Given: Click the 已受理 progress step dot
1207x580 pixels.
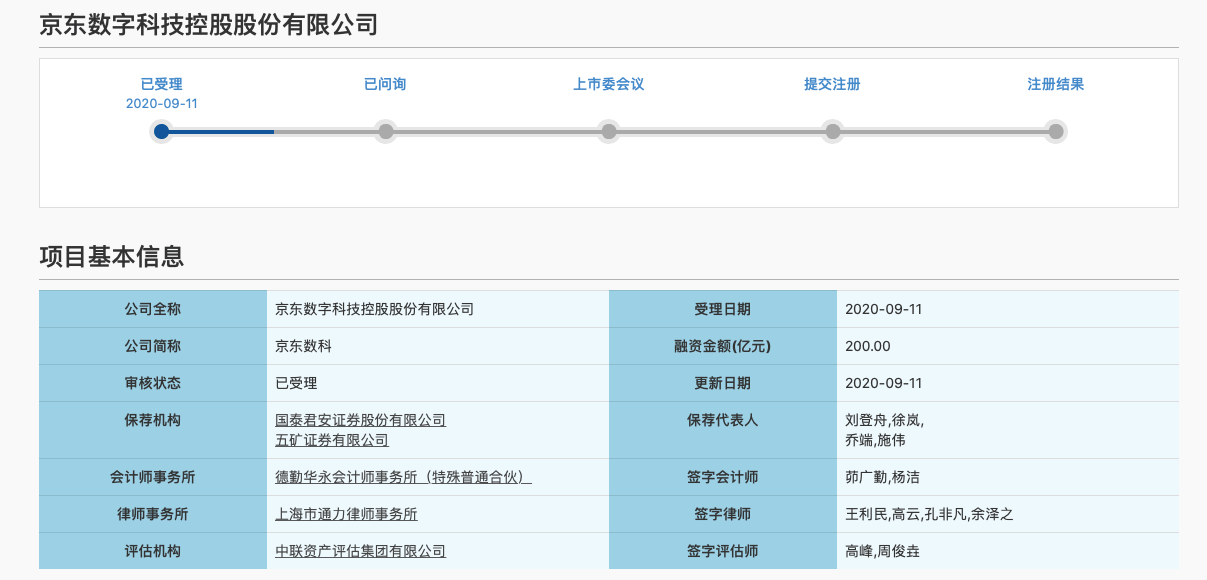Looking at the screenshot, I should (162, 131).
